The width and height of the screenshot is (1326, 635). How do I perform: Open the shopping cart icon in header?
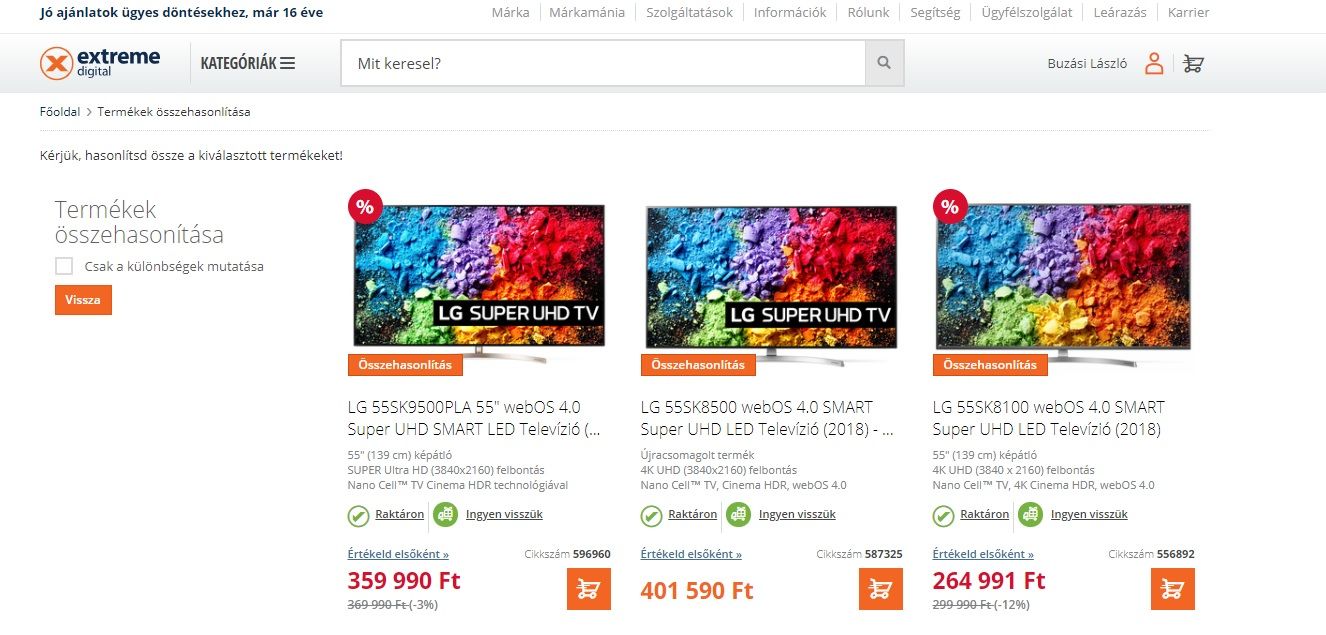(x=1193, y=63)
